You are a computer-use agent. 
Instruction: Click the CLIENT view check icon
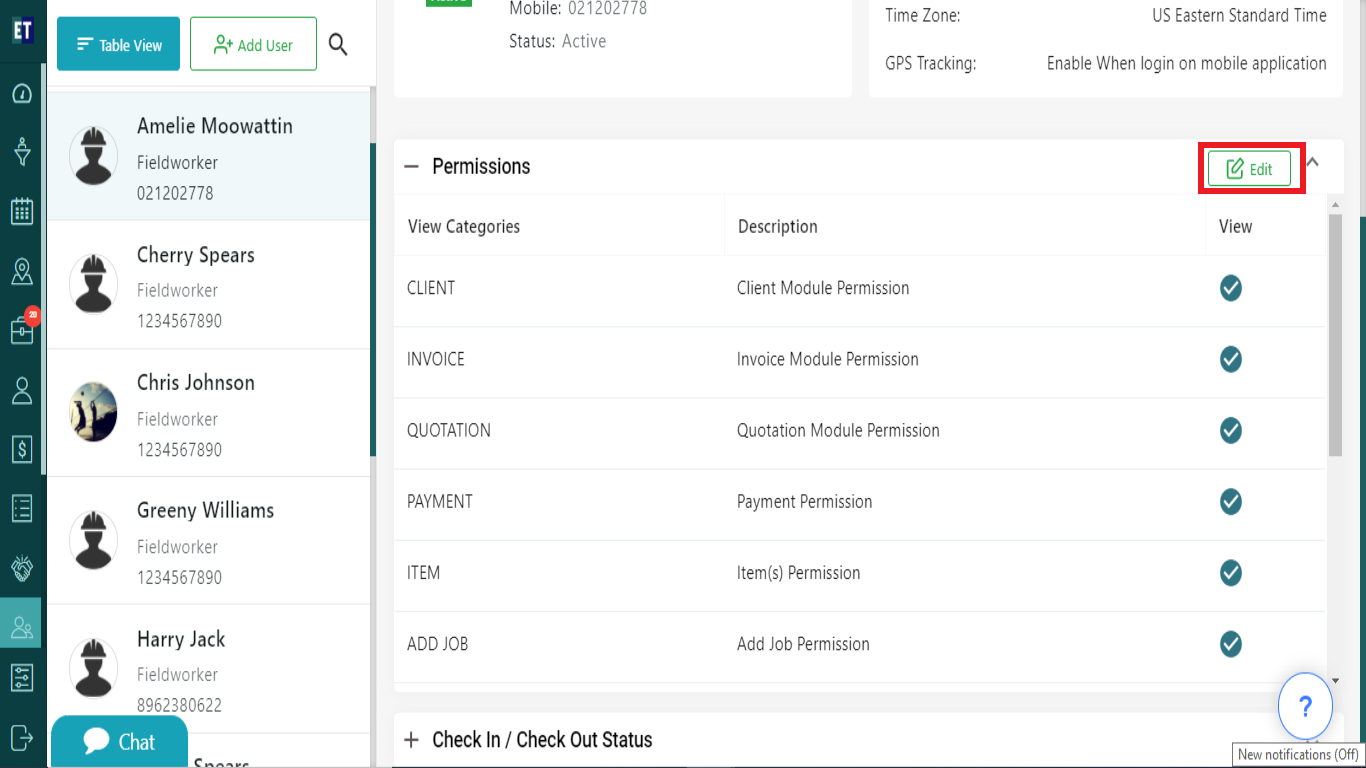point(1231,288)
